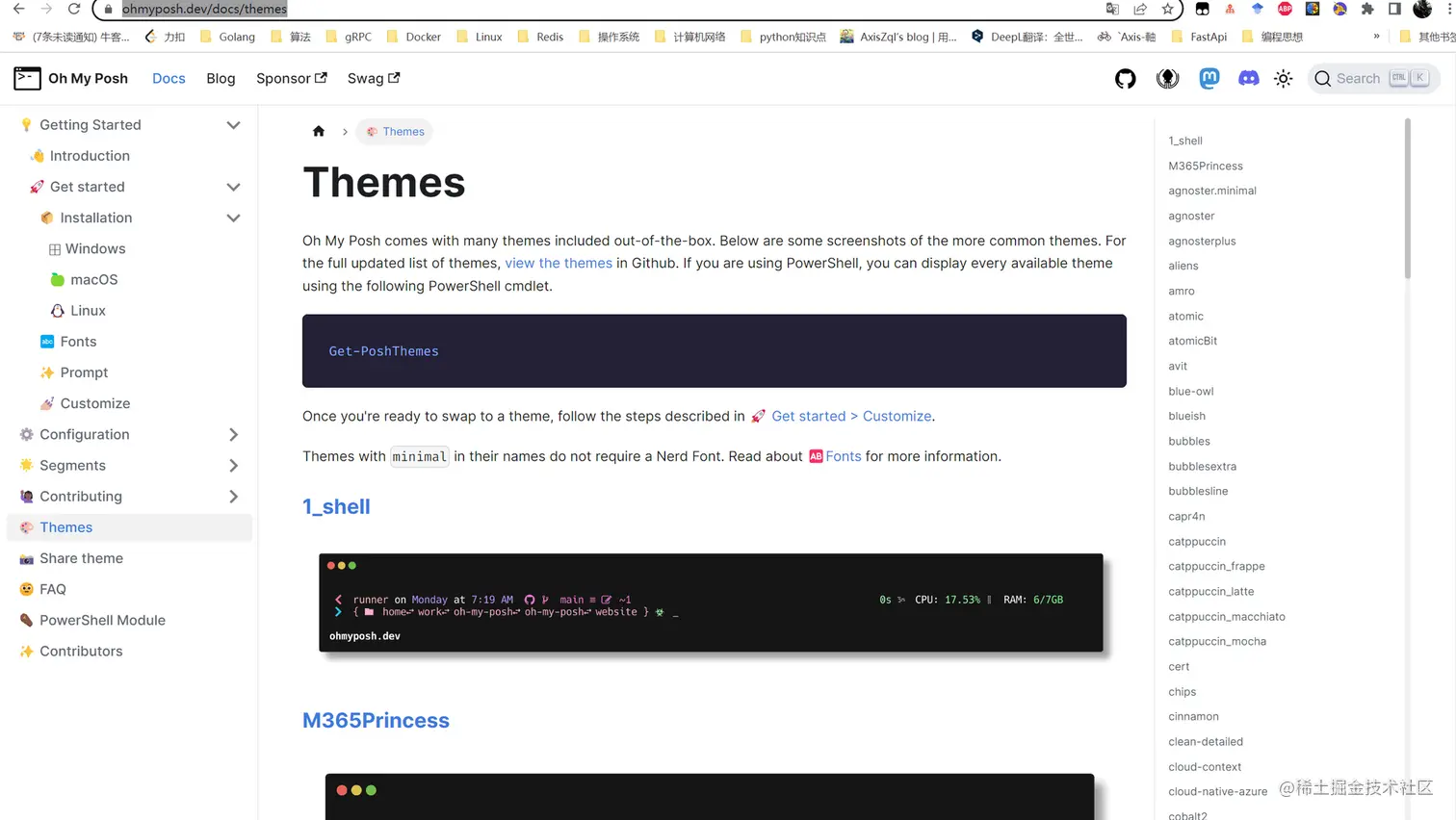The width and height of the screenshot is (1456, 820).
Task: Expand the Segments section chevron
Action: (x=233, y=466)
